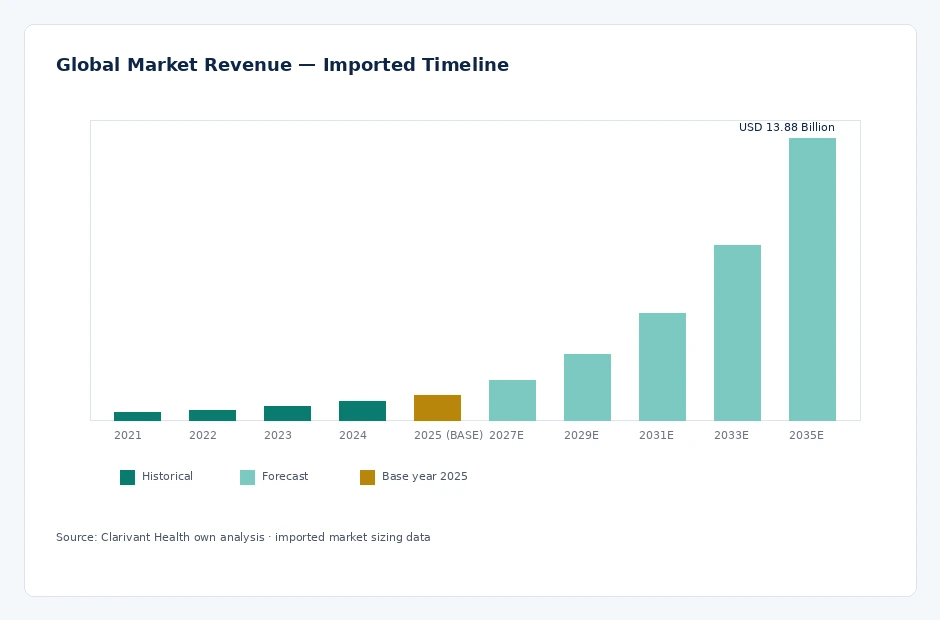Select the 2033E forecast bar
Screen dimensions: 940x620
[737, 333]
